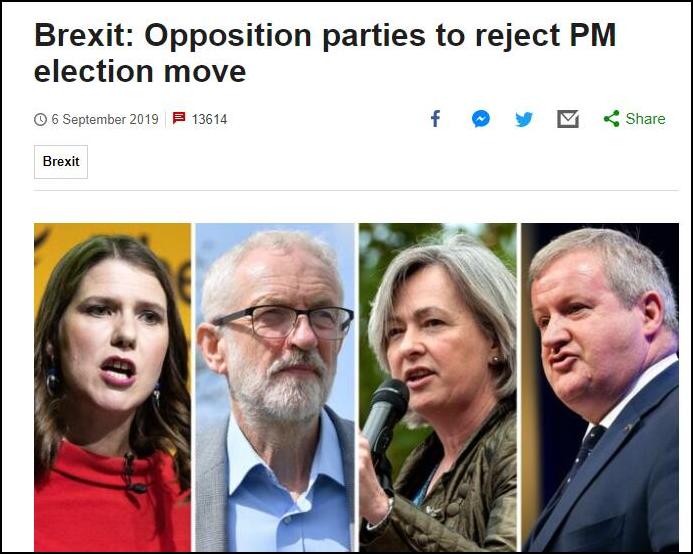The width and height of the screenshot is (693, 554).
Task: Click the clock icon beside the date
Action: pyautogui.click(x=40, y=119)
